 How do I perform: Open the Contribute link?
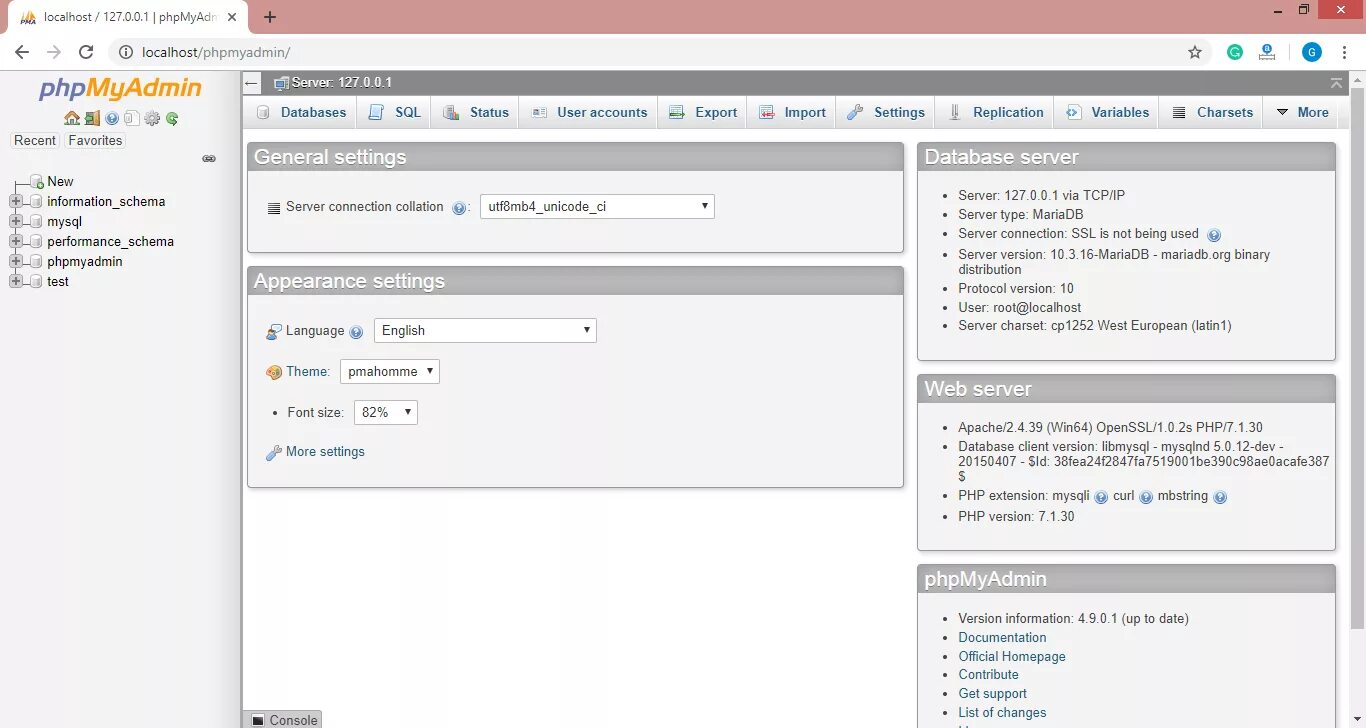click(x=988, y=675)
